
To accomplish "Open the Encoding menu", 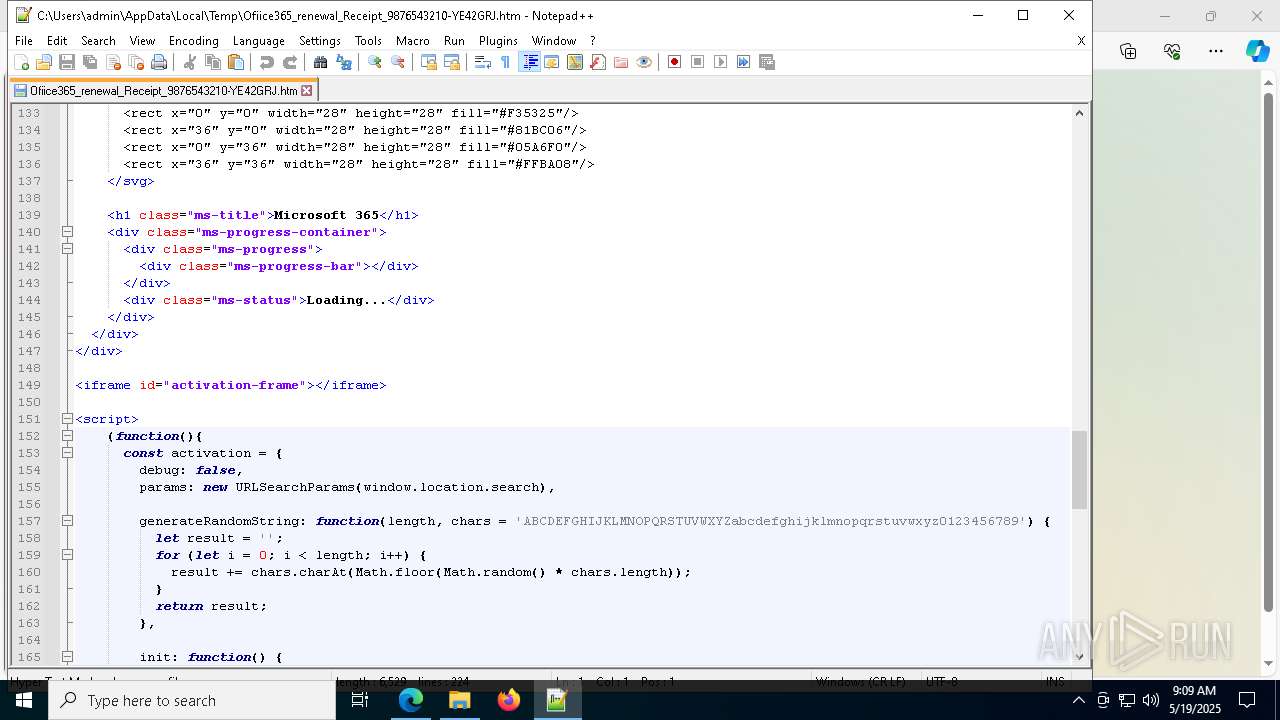I will (x=193, y=41).
